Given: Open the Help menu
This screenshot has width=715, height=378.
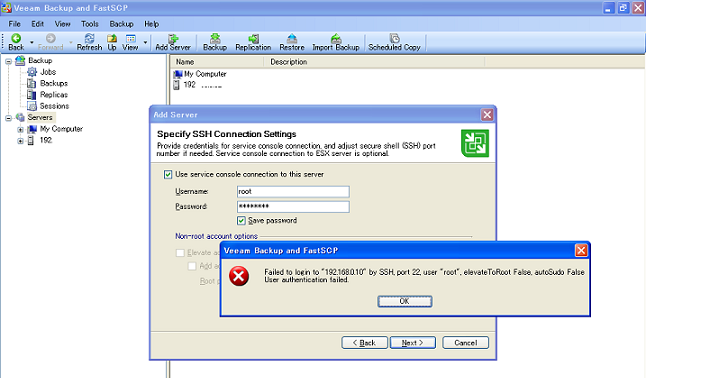Looking at the screenshot, I should (x=151, y=24).
